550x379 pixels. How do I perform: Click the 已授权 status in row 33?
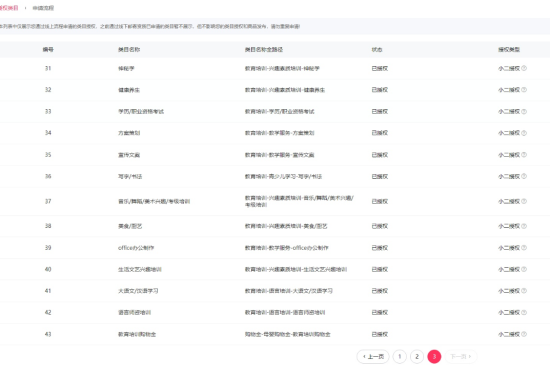380,112
